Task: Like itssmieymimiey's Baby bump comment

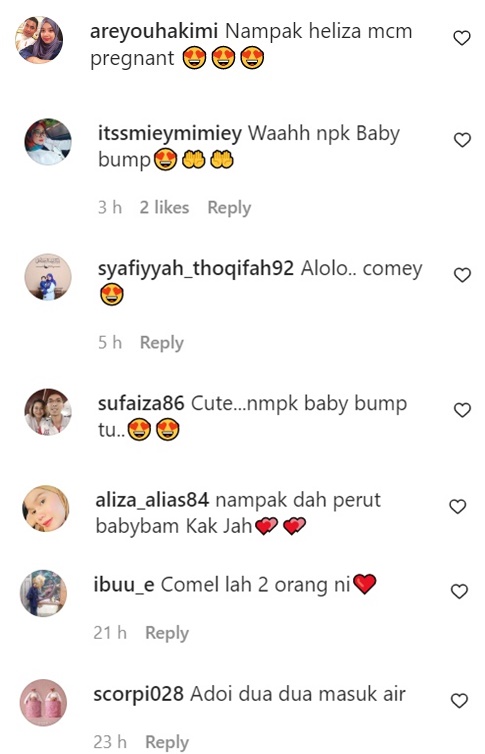Action: coord(462,140)
